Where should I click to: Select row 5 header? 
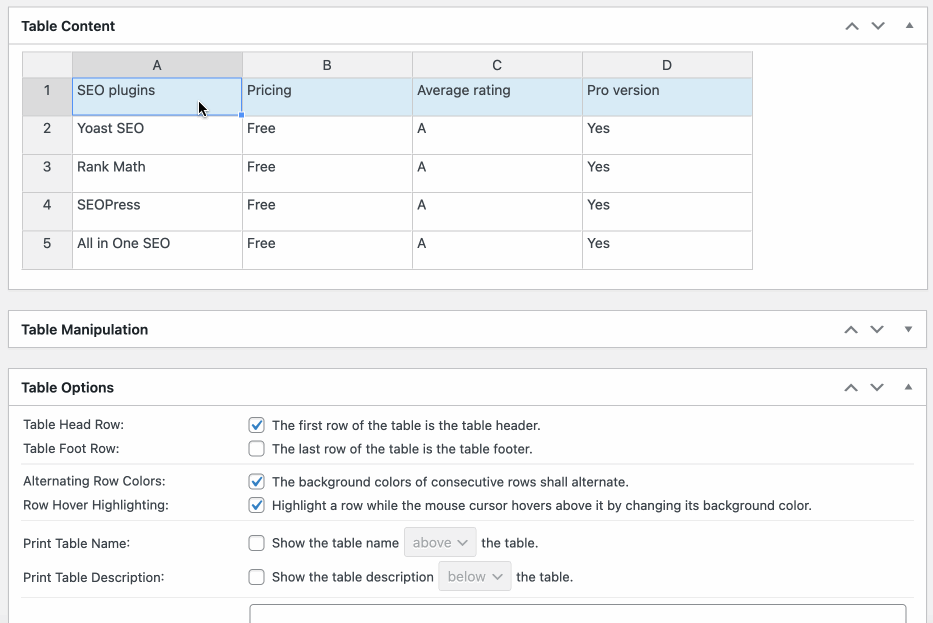(47, 250)
